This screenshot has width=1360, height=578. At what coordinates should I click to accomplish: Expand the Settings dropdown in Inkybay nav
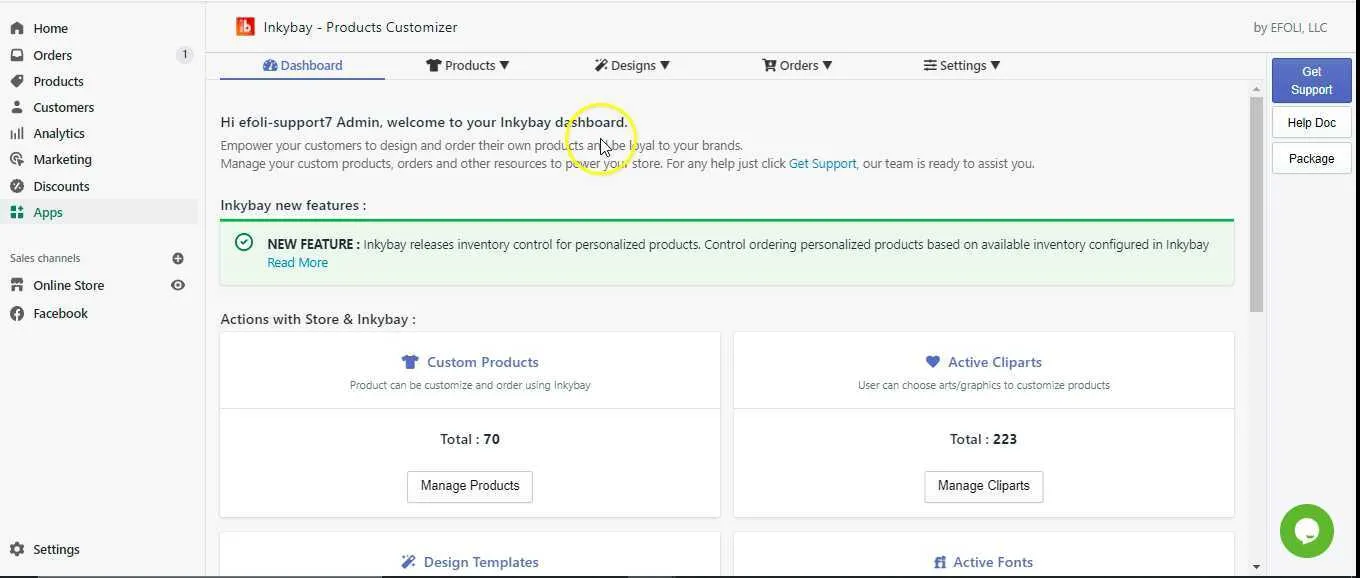pyautogui.click(x=961, y=65)
